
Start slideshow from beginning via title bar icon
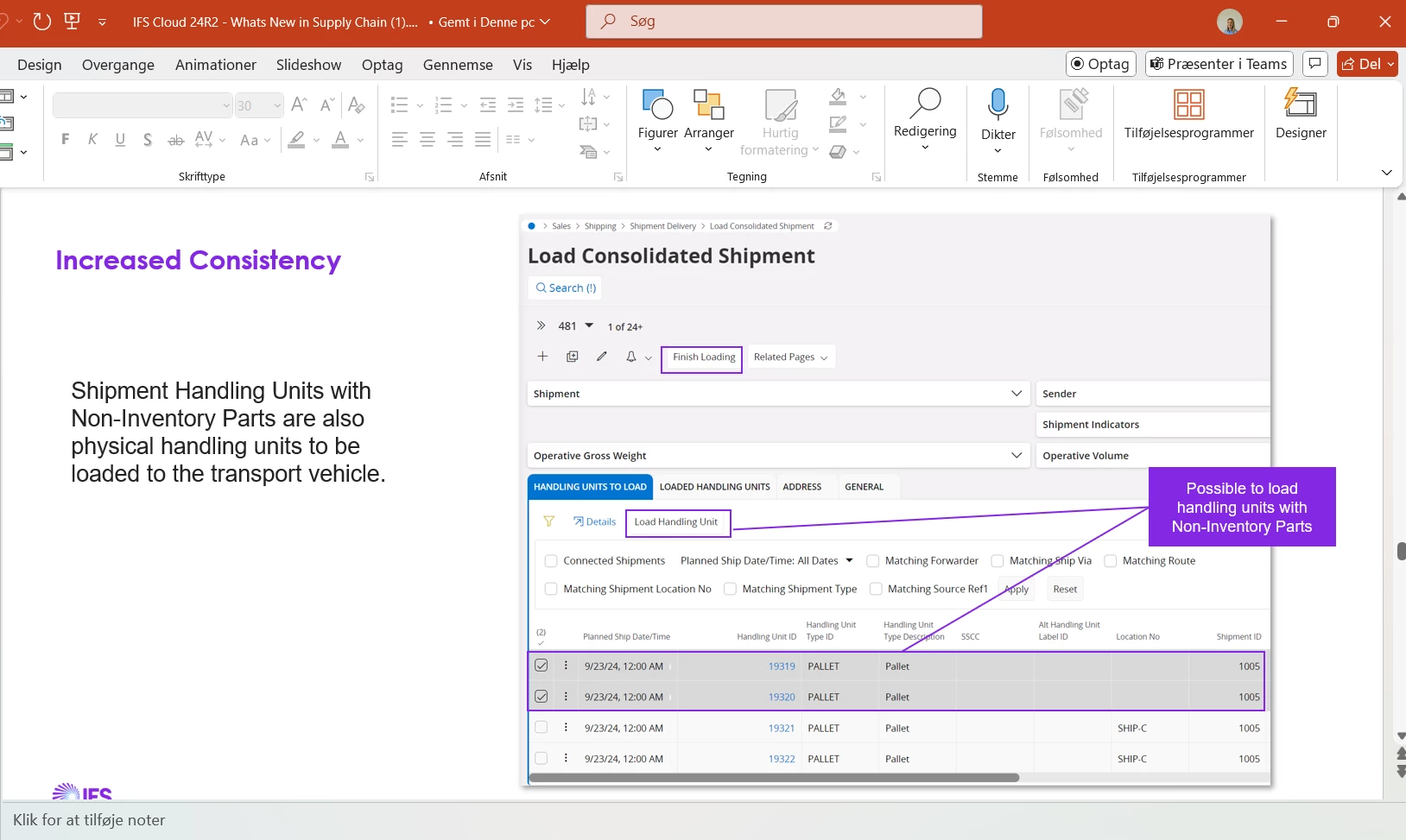click(x=73, y=22)
